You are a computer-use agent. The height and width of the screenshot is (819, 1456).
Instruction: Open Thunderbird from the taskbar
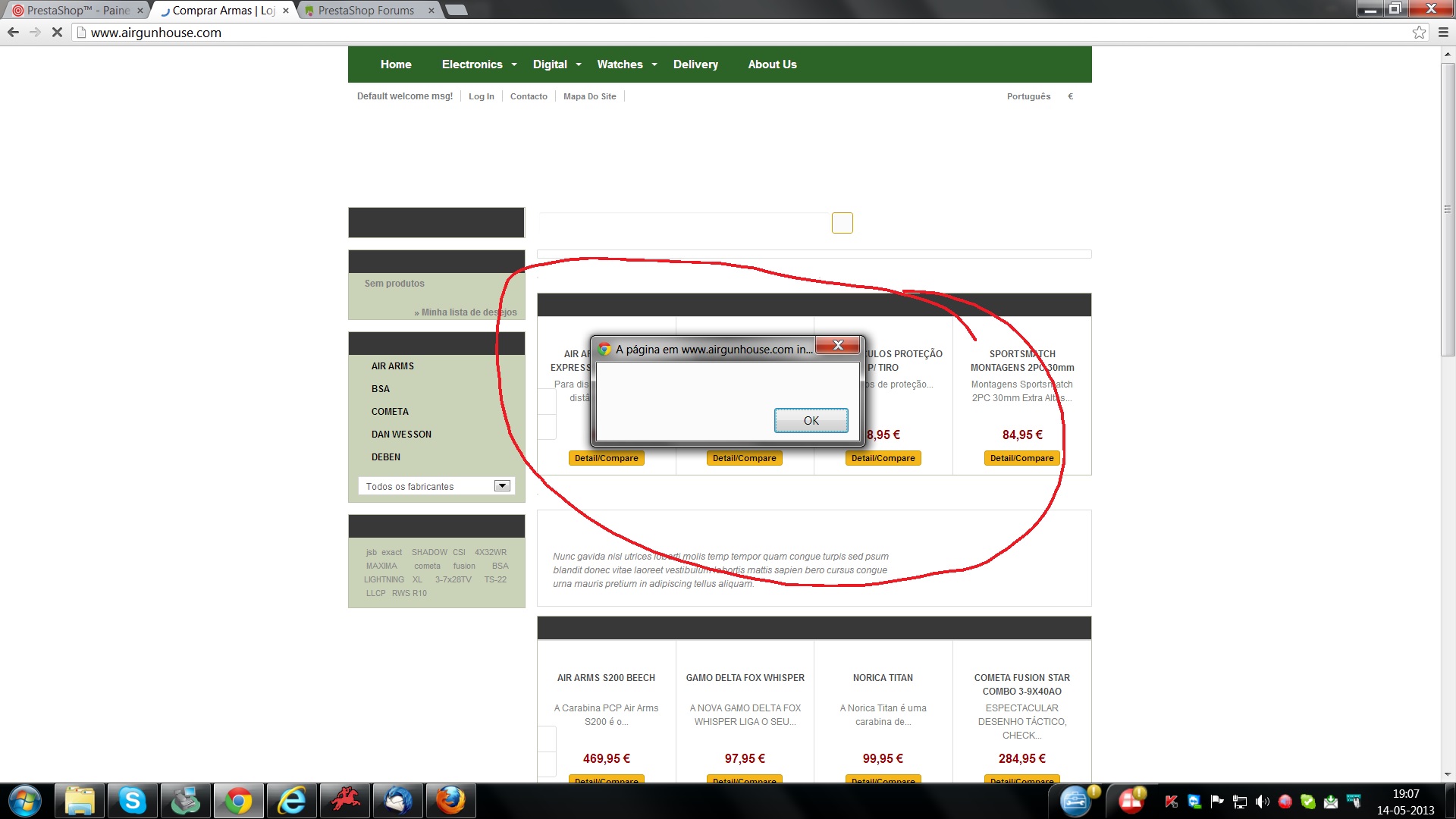pyautogui.click(x=397, y=801)
